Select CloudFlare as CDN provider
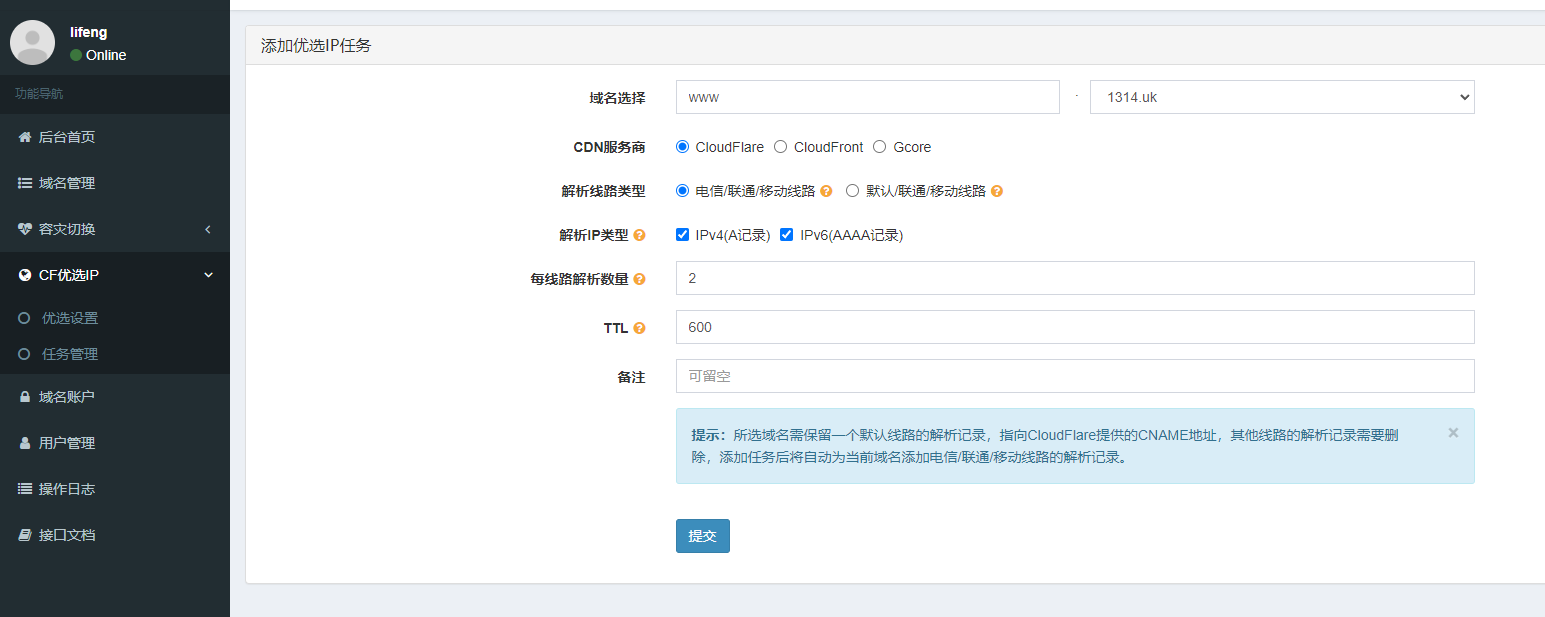The width and height of the screenshot is (1545, 617). tap(683, 147)
